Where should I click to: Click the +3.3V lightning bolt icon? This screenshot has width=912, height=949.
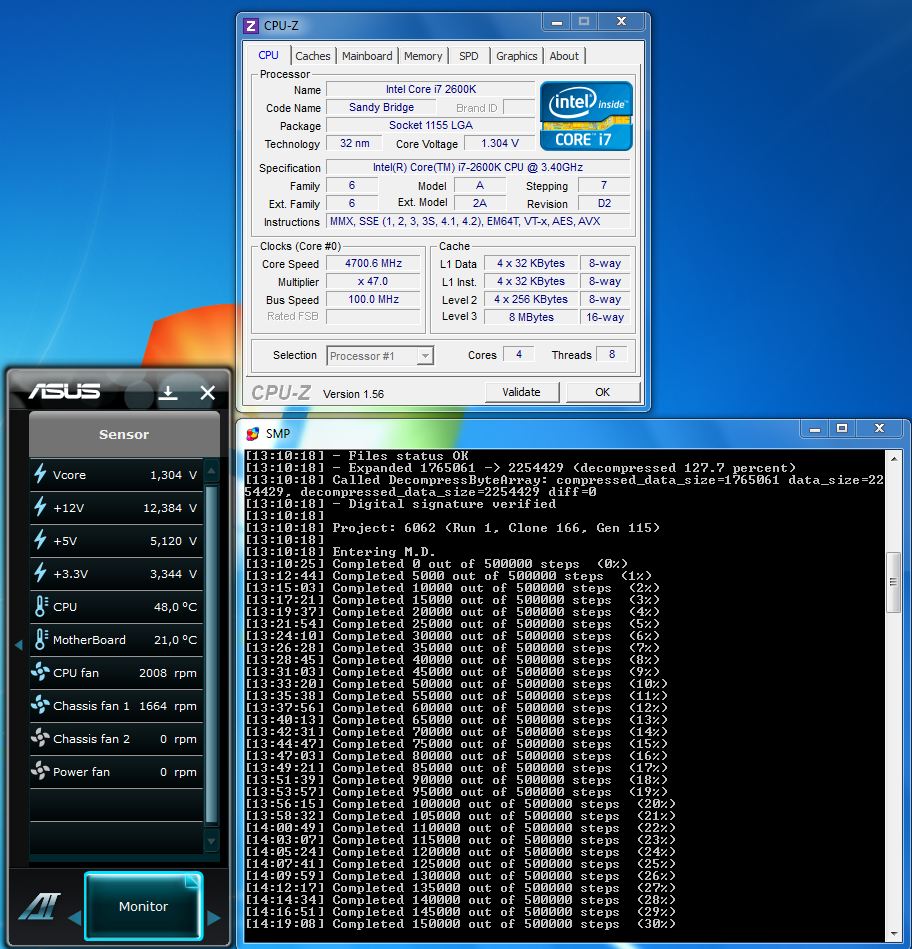click(x=41, y=573)
